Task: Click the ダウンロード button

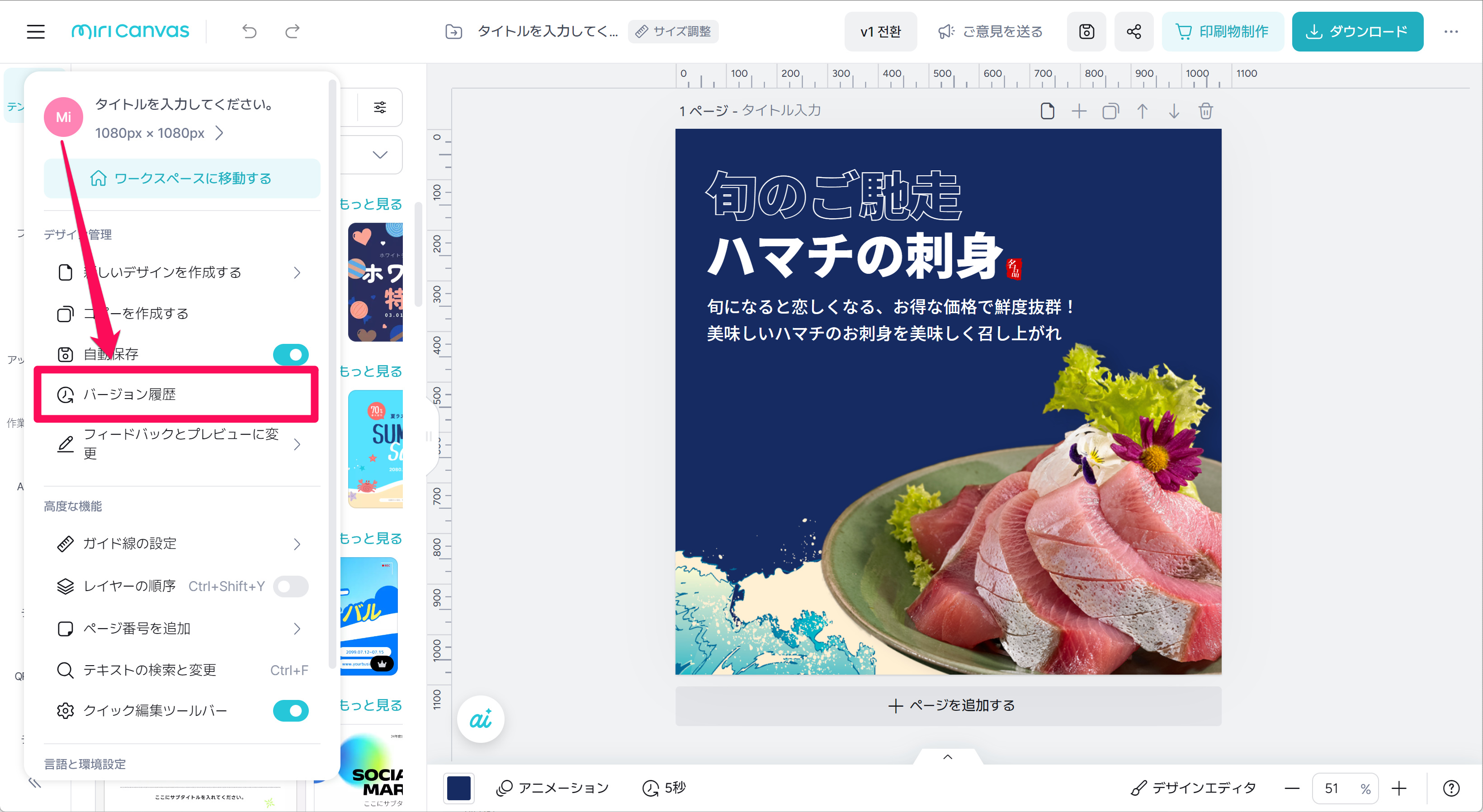Action: pyautogui.click(x=1357, y=31)
